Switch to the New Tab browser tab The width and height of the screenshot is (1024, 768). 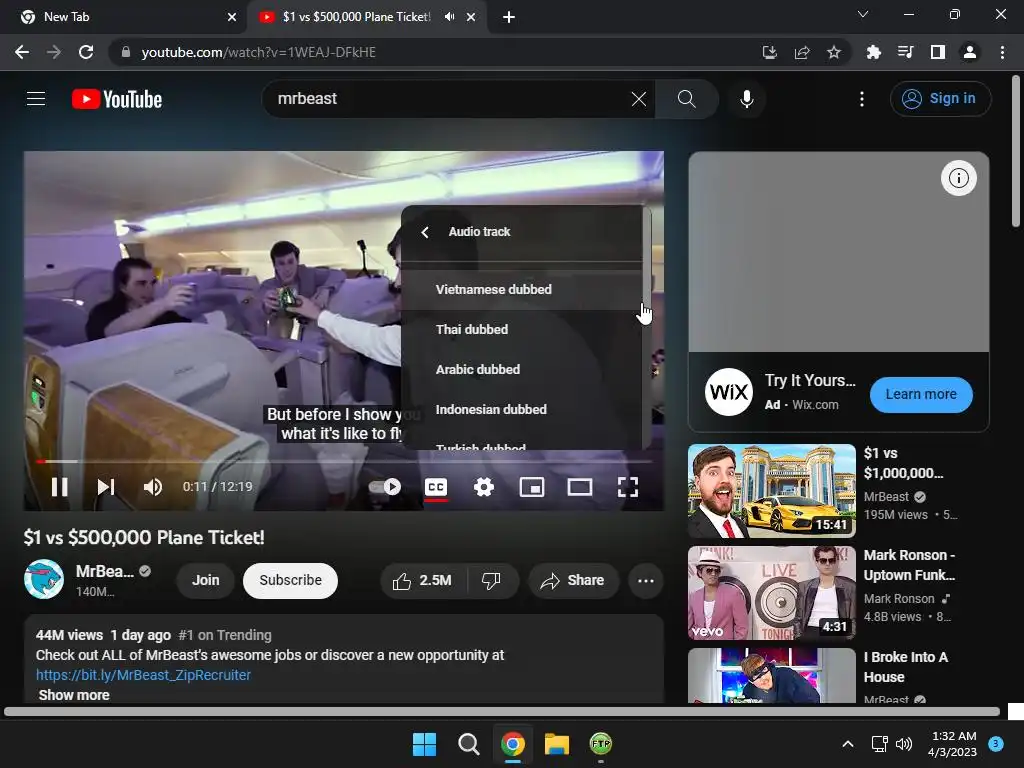[x=123, y=17]
